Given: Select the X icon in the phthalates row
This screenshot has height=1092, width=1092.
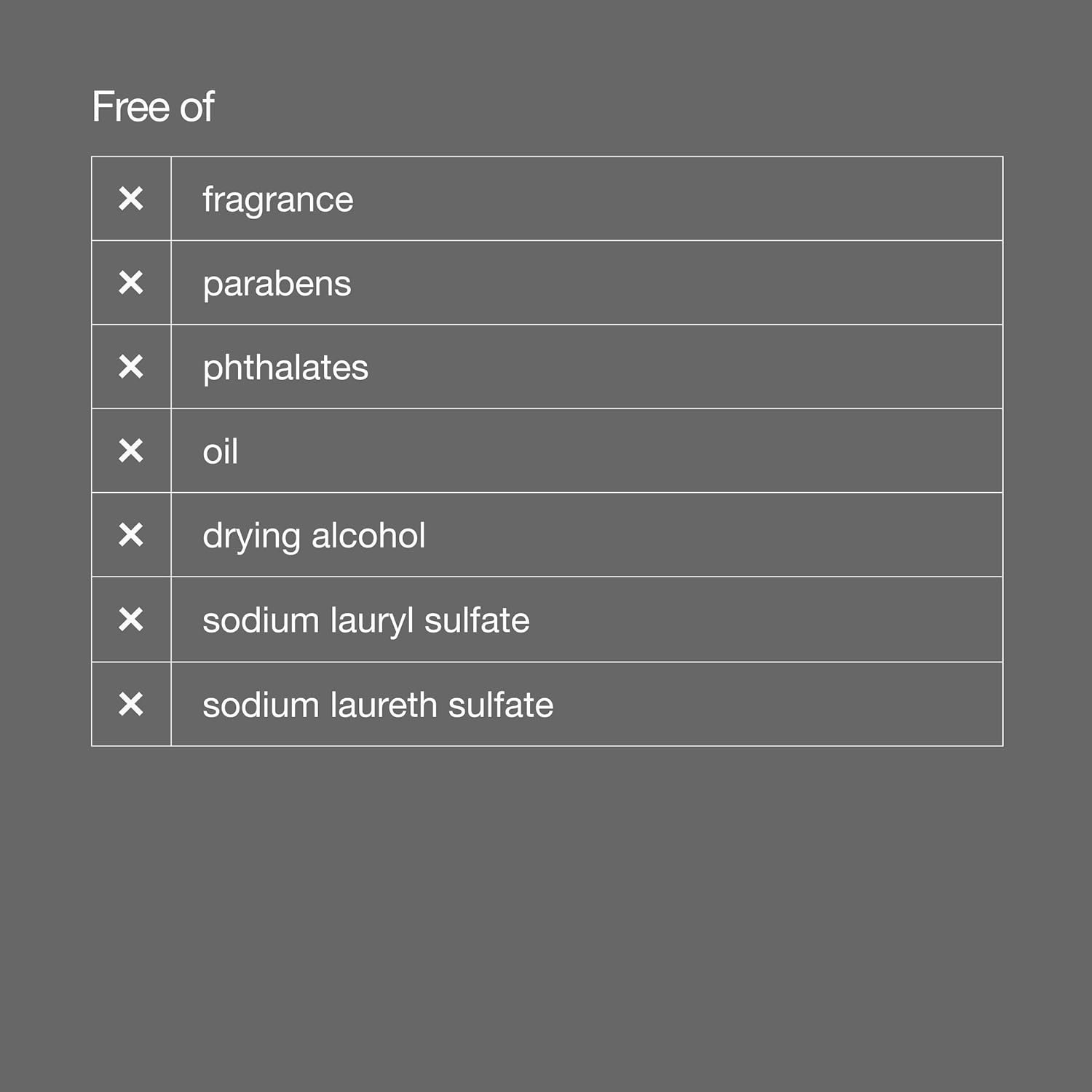Looking at the screenshot, I should pos(131,367).
